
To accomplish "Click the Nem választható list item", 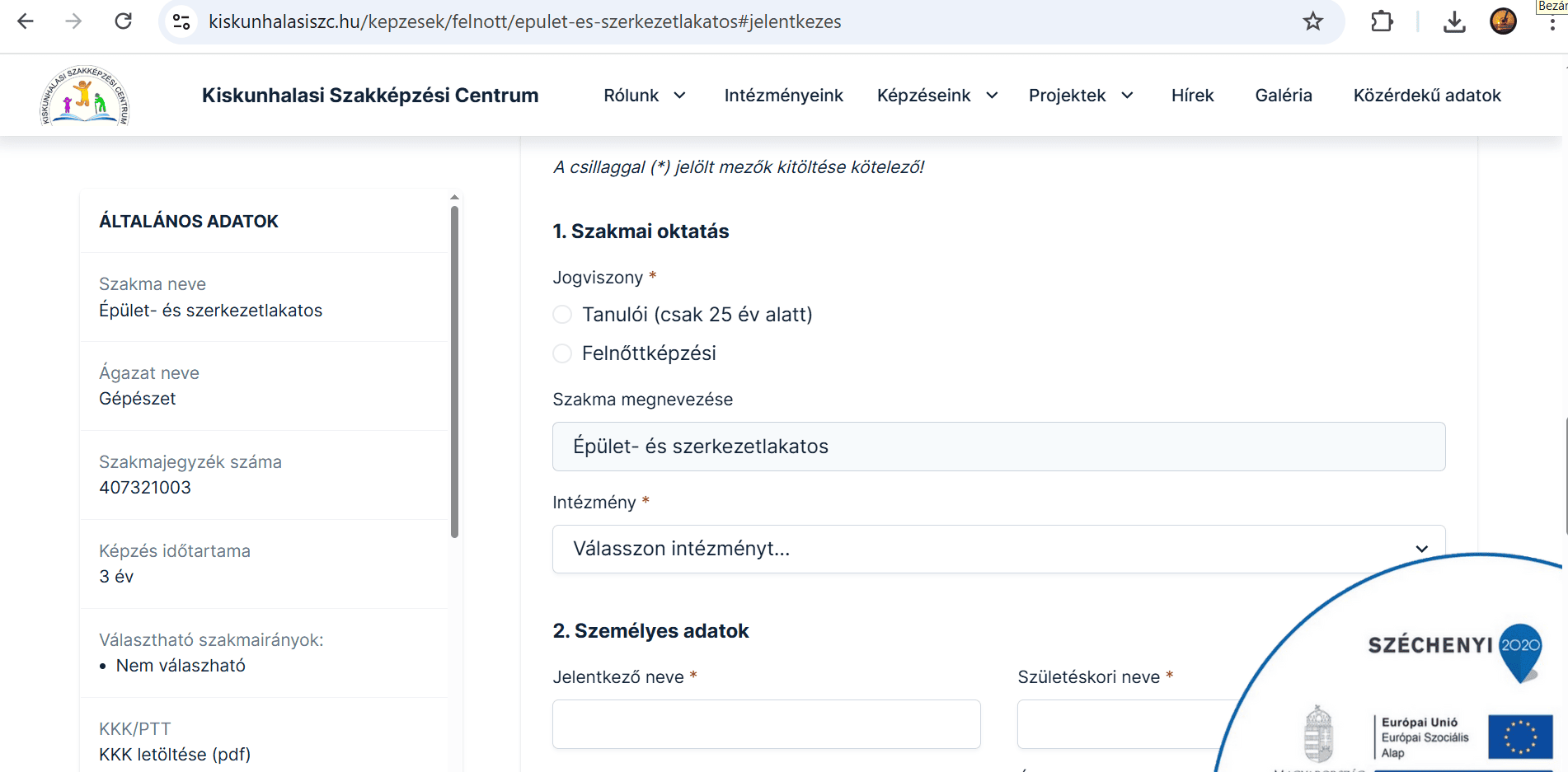I will (x=181, y=666).
